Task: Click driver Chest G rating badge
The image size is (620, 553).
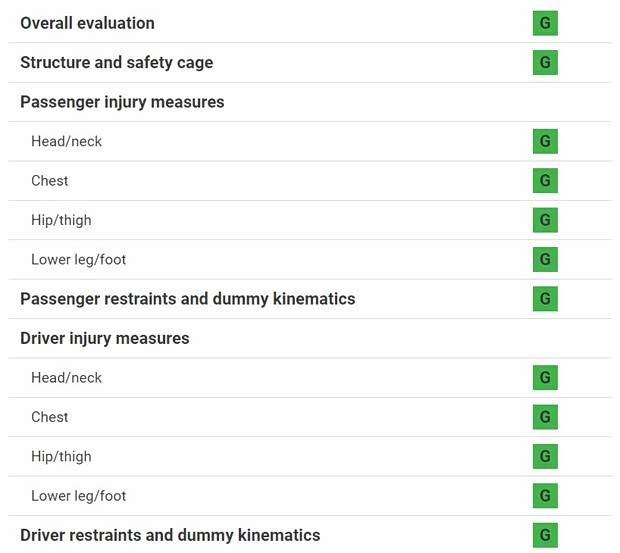Action: click(x=545, y=417)
